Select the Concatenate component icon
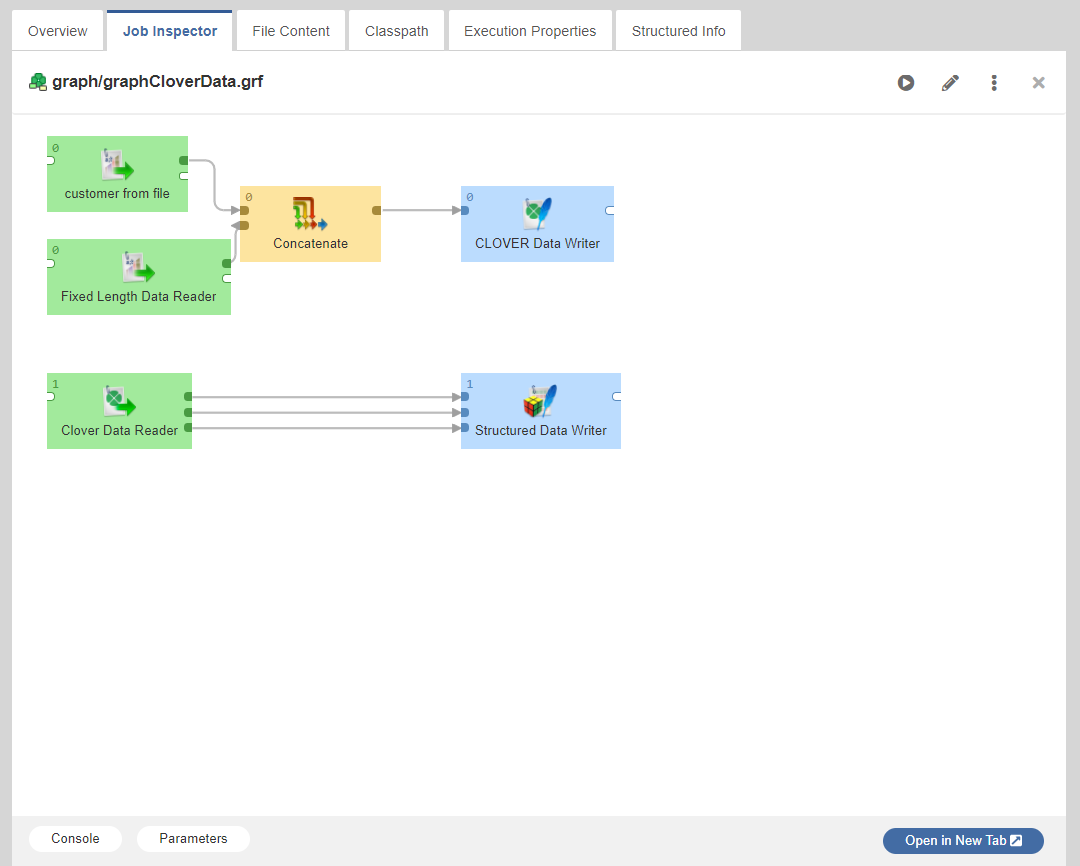 pos(310,214)
